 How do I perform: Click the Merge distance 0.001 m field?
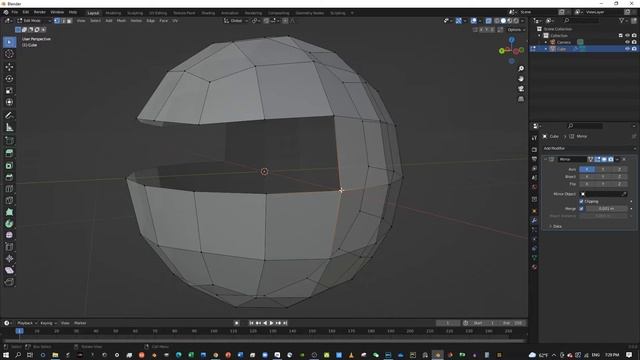tap(606, 209)
